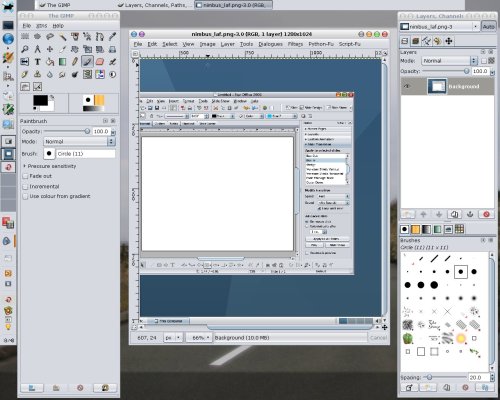This screenshot has width=500, height=400.
Task: Open the Select menu in image window
Action: point(170,44)
